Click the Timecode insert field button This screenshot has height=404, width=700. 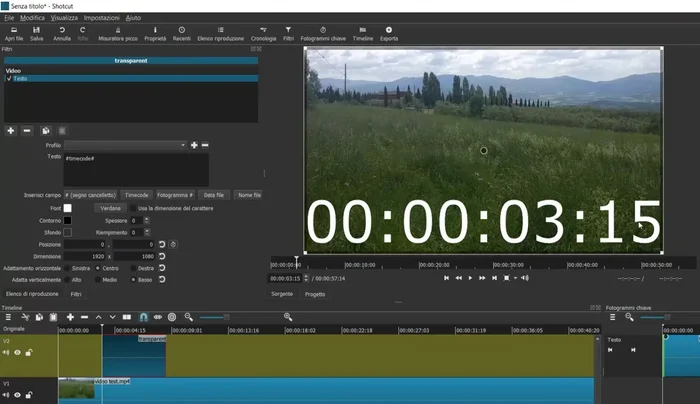pos(137,195)
